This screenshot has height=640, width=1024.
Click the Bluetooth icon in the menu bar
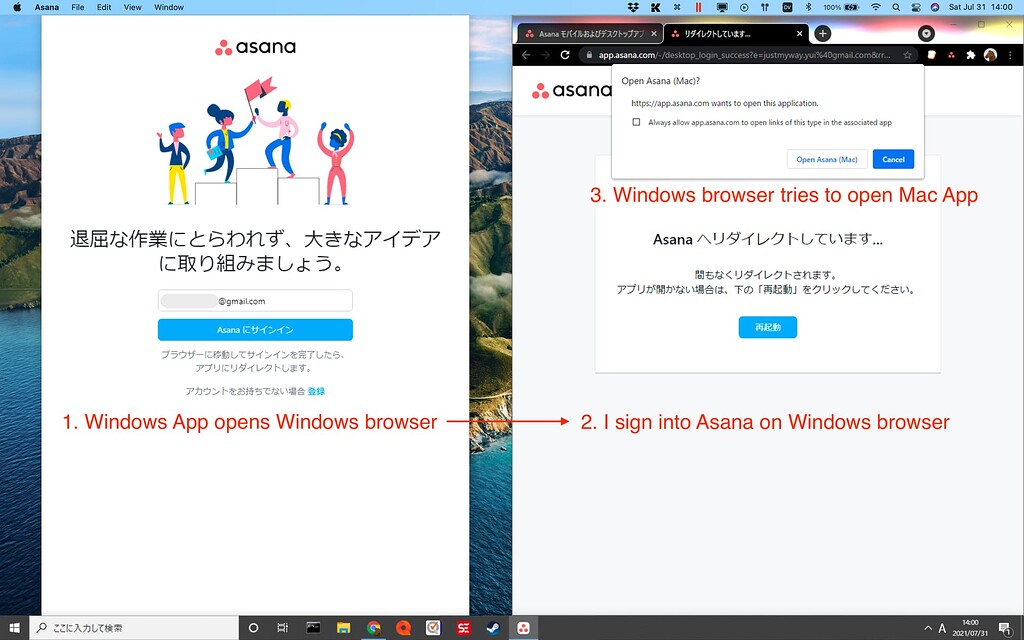808,7
